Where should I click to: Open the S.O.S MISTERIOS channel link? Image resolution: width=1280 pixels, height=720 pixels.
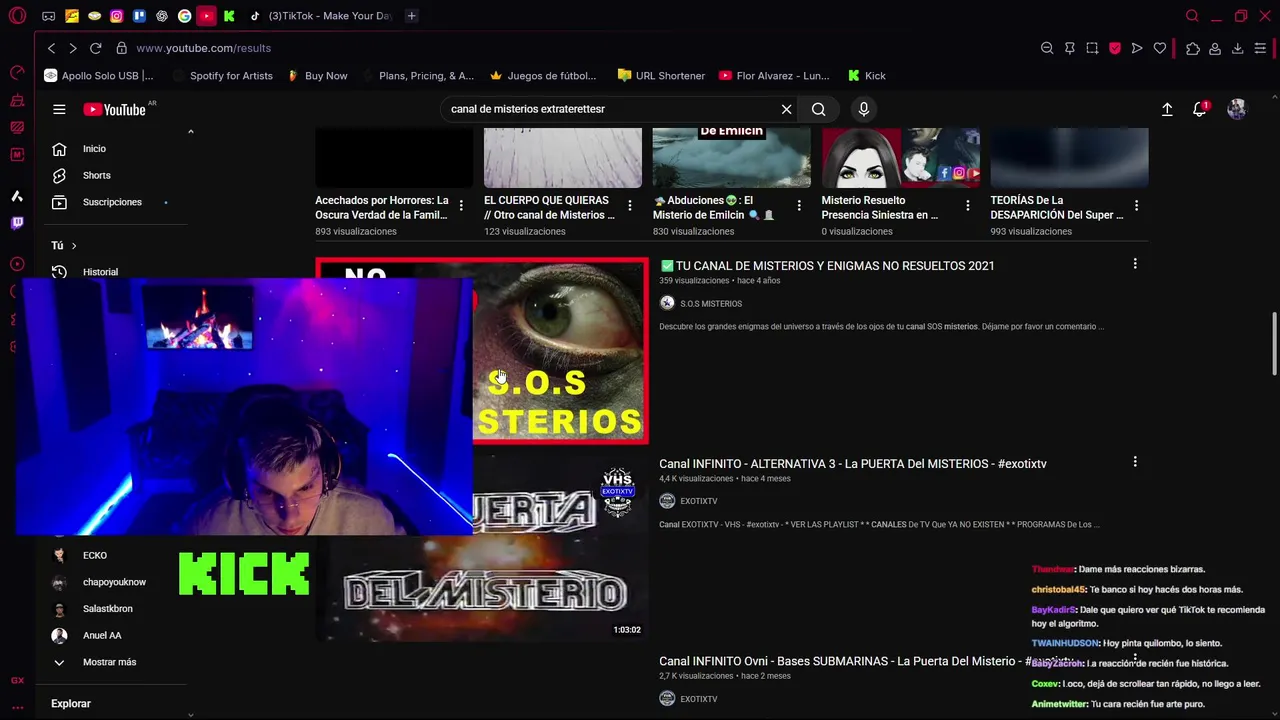click(x=711, y=304)
